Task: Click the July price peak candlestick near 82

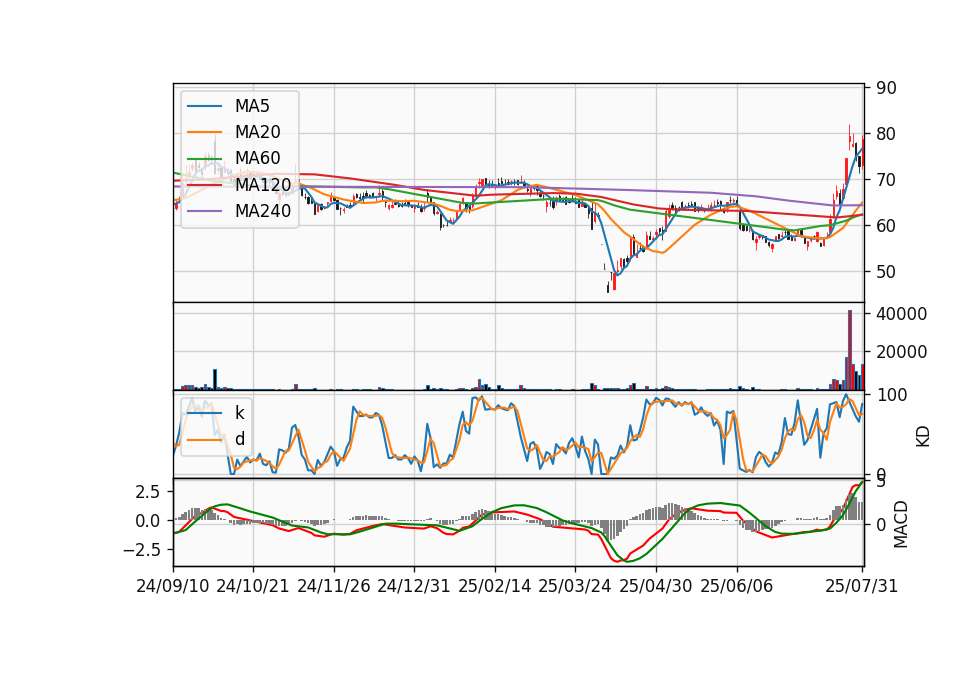Action: click(849, 136)
